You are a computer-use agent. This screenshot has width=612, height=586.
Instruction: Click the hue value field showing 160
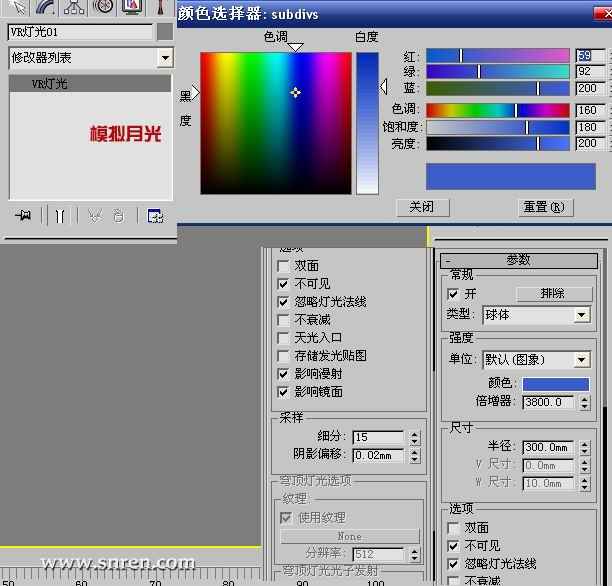tap(591, 110)
